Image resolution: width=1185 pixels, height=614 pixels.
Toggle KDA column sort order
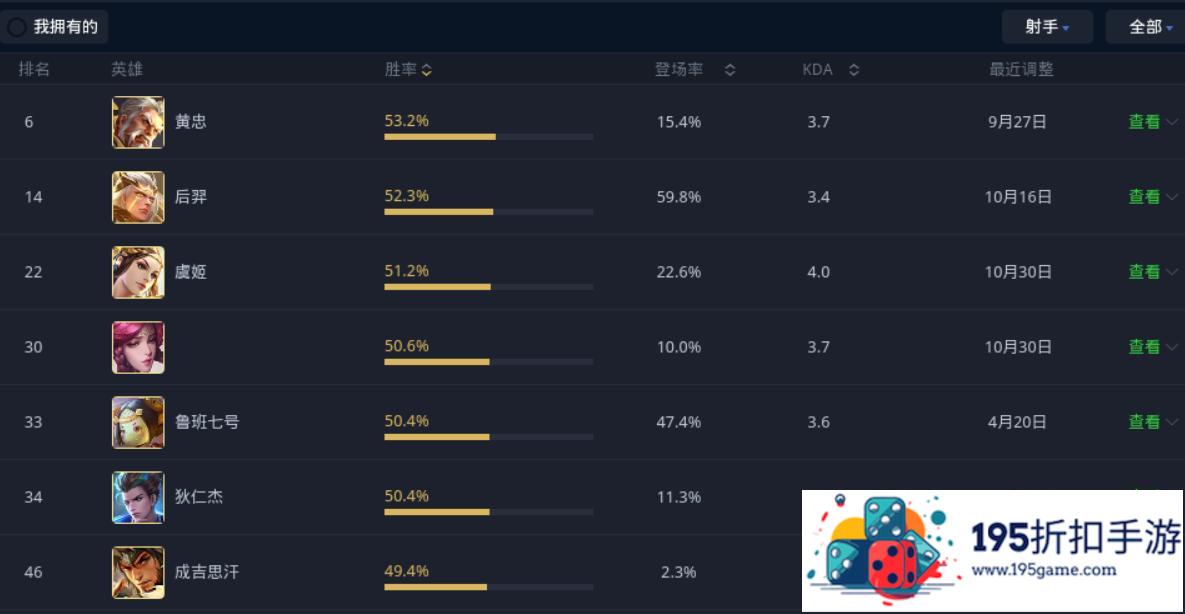[854, 70]
